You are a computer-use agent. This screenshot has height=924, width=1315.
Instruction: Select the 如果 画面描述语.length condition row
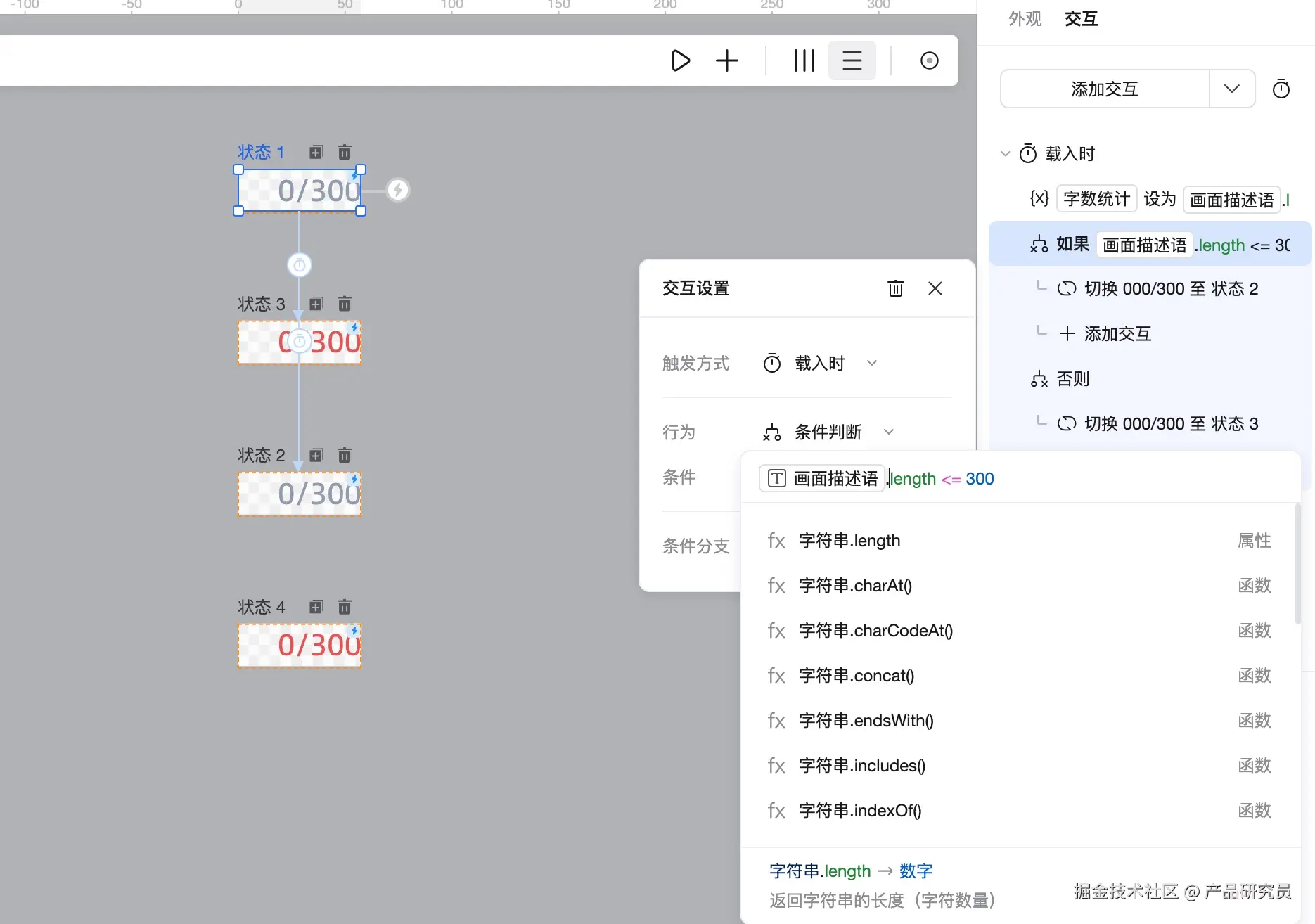coord(1150,245)
